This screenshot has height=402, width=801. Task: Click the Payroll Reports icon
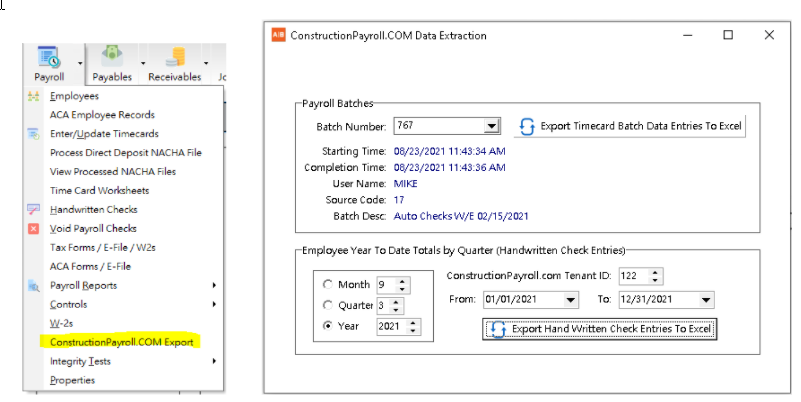33,286
